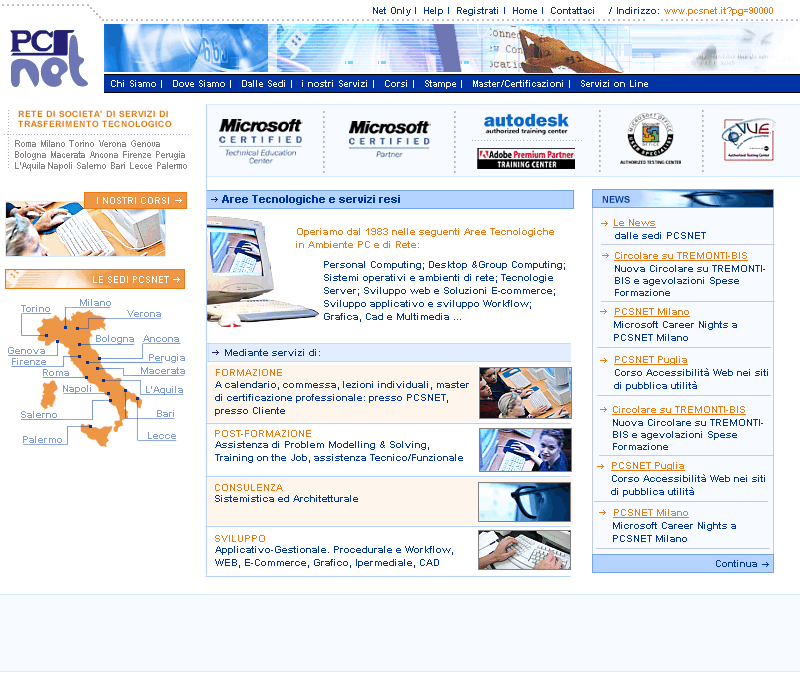Select Perugia office link
This screenshot has width=800, height=687.
point(167,358)
